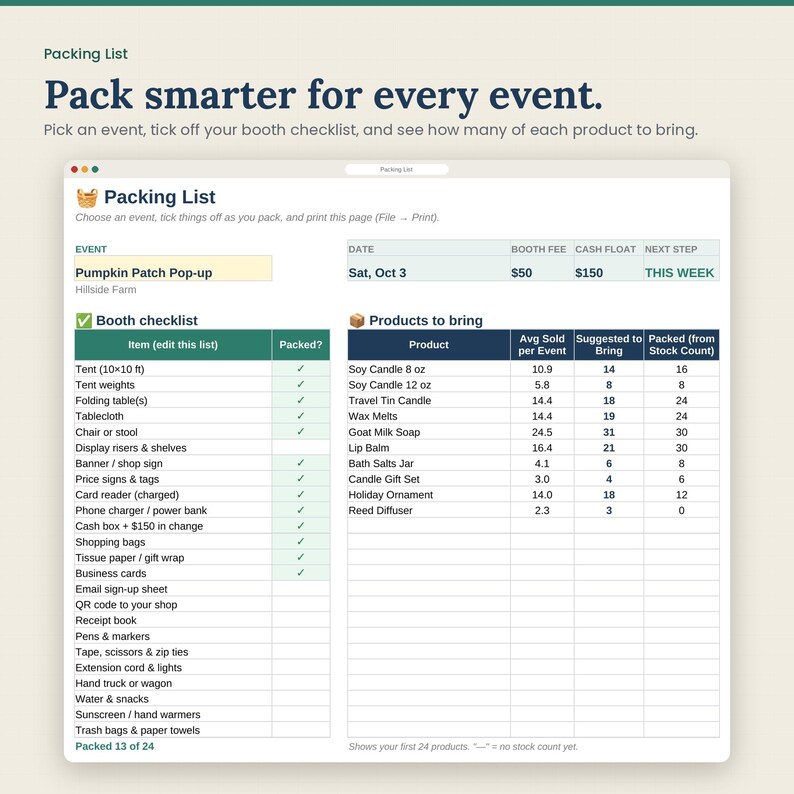Viewport: 794px width, 794px height.
Task: Click the basket icon beside Packing List title
Action: (x=87, y=197)
